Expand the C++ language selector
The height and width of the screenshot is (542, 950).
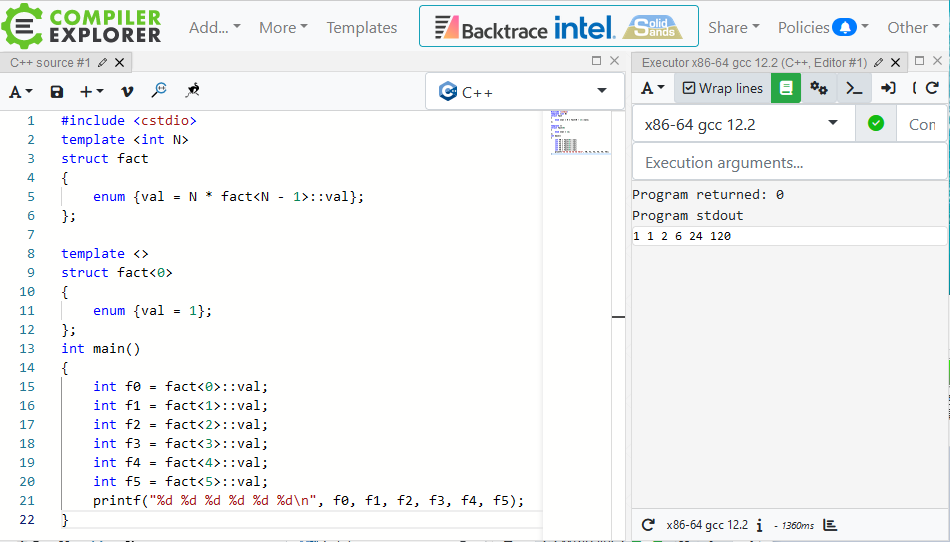click(x=524, y=92)
